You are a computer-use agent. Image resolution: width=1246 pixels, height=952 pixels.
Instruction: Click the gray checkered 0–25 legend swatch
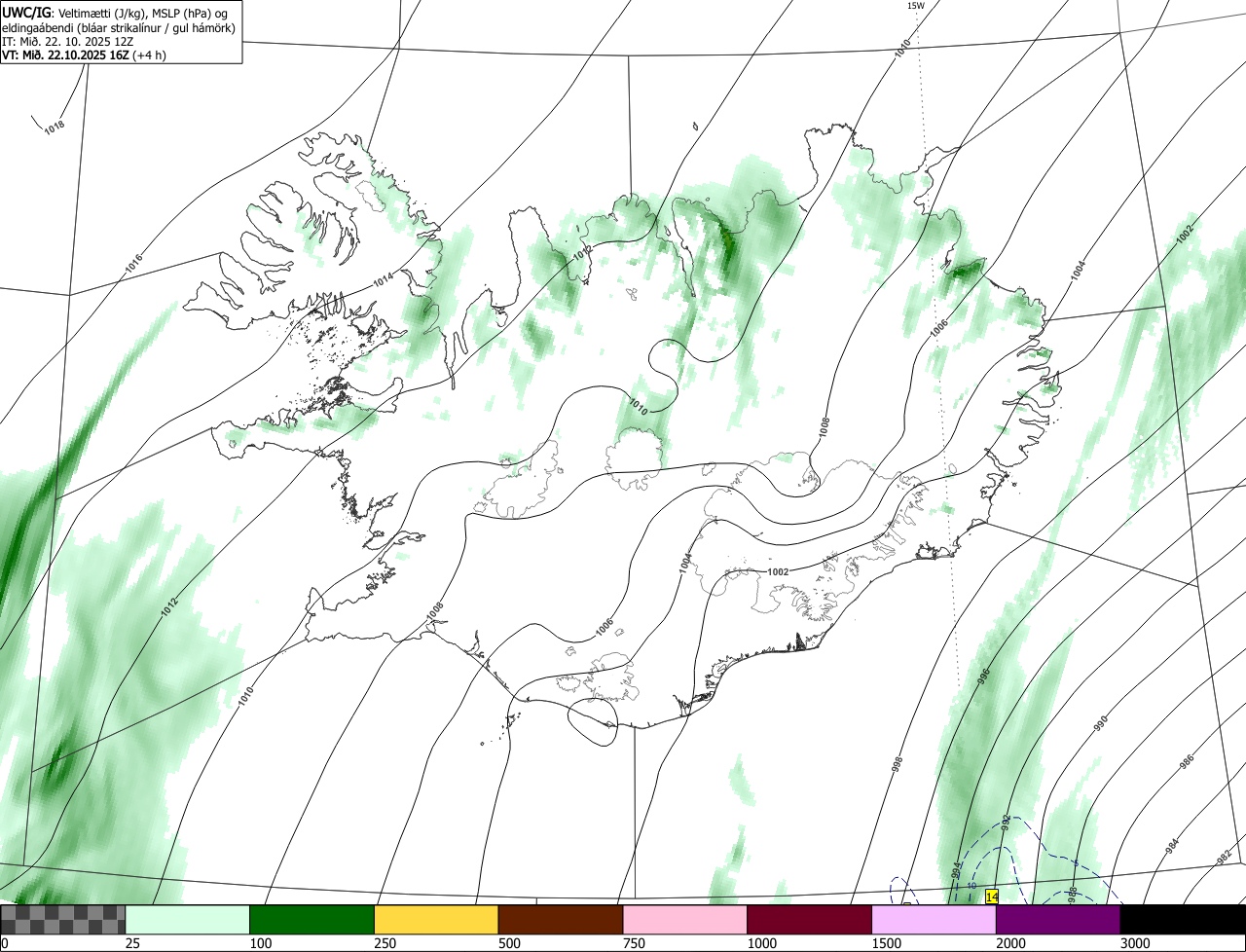pyautogui.click(x=63, y=920)
